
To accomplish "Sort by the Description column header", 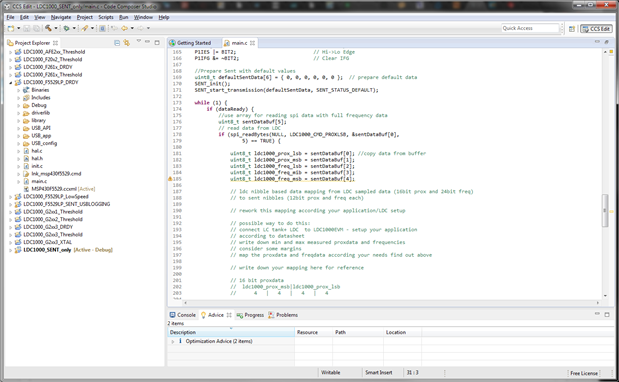I will [231, 332].
